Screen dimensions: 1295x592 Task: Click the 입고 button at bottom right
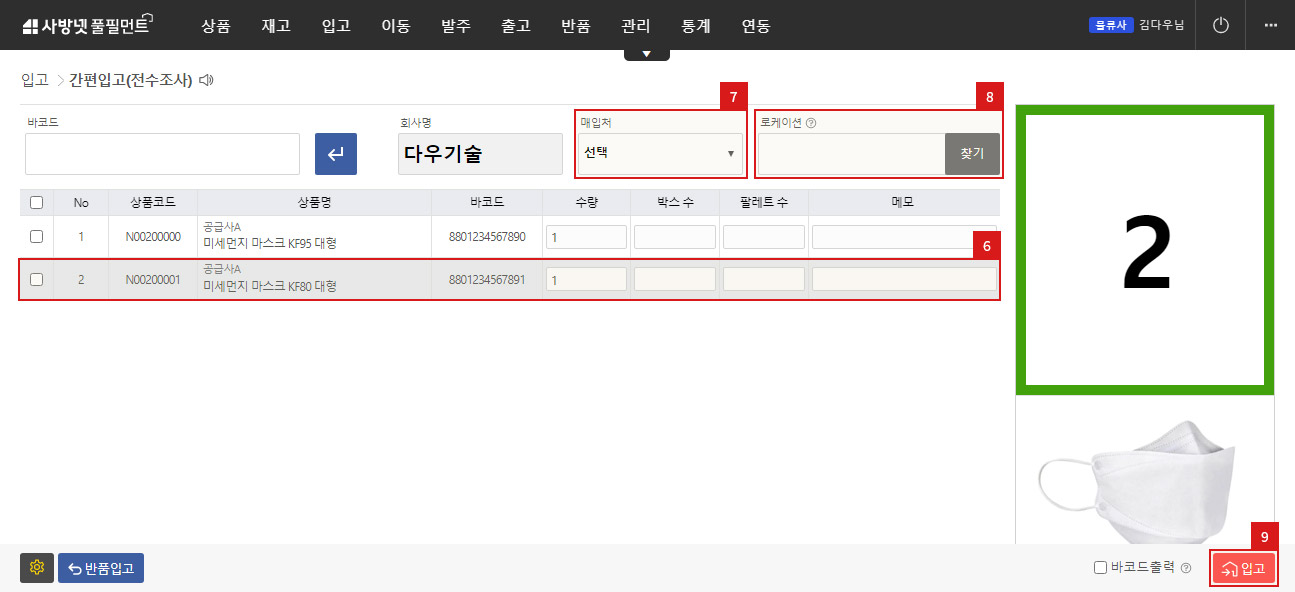tap(1243, 567)
